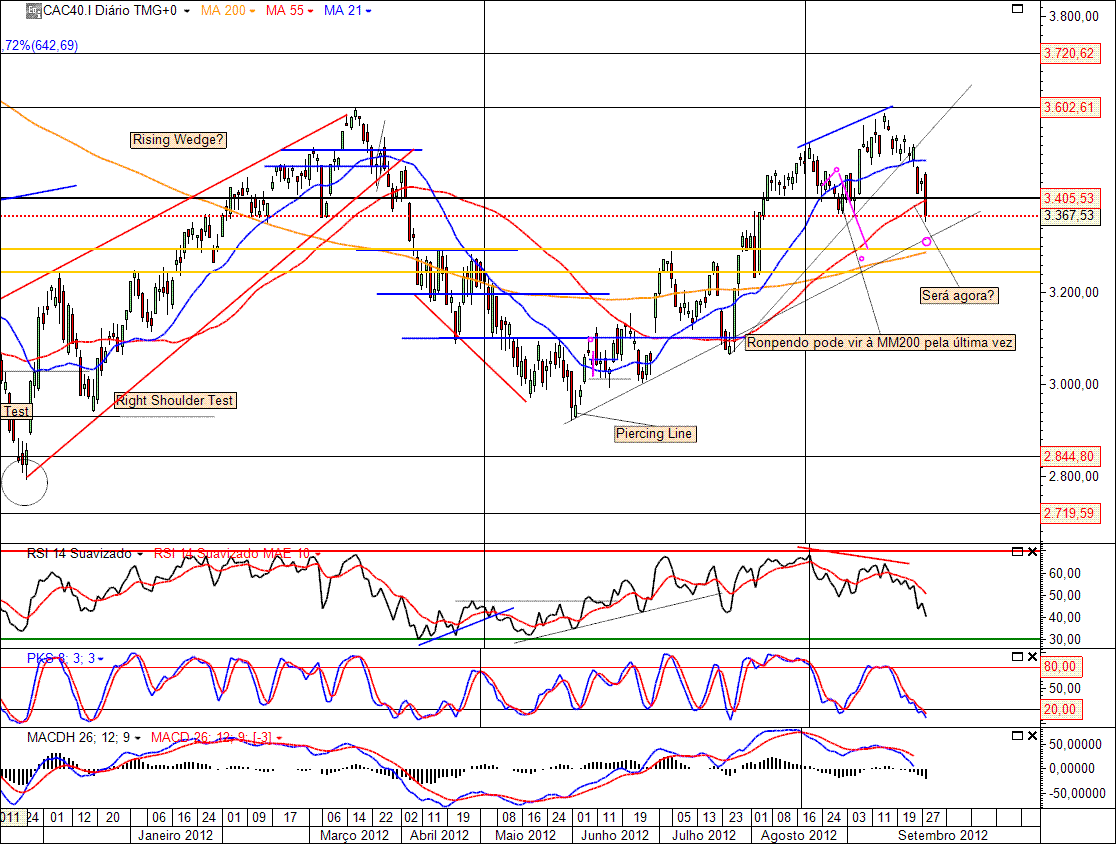Open the RSI 14 Suavizado MAE 10 dropdown
Viewport: 1116px width, 844px height.
tap(317, 554)
